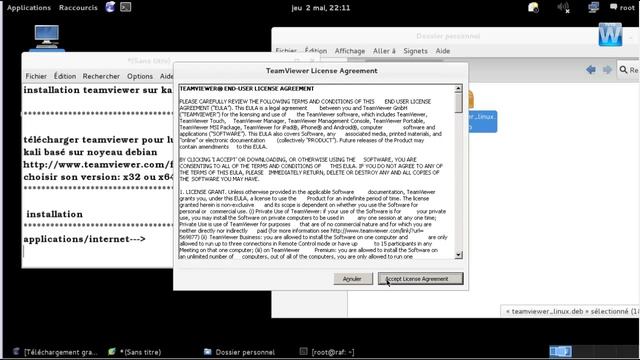The width and height of the screenshot is (640, 360).
Task: Click the Computer desktop icon
Action: click(47, 37)
